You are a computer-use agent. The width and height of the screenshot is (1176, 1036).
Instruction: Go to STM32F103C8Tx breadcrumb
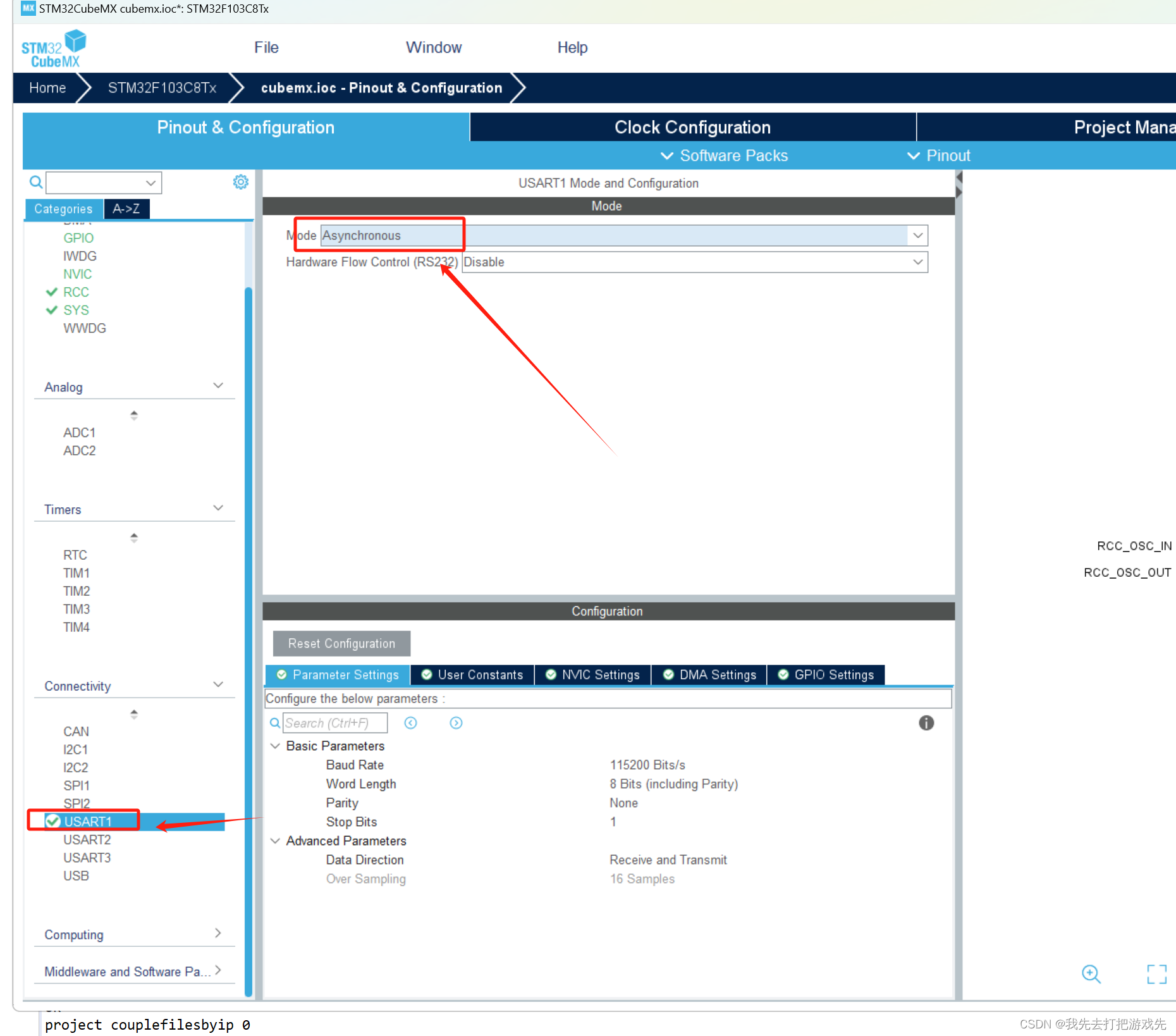162,88
